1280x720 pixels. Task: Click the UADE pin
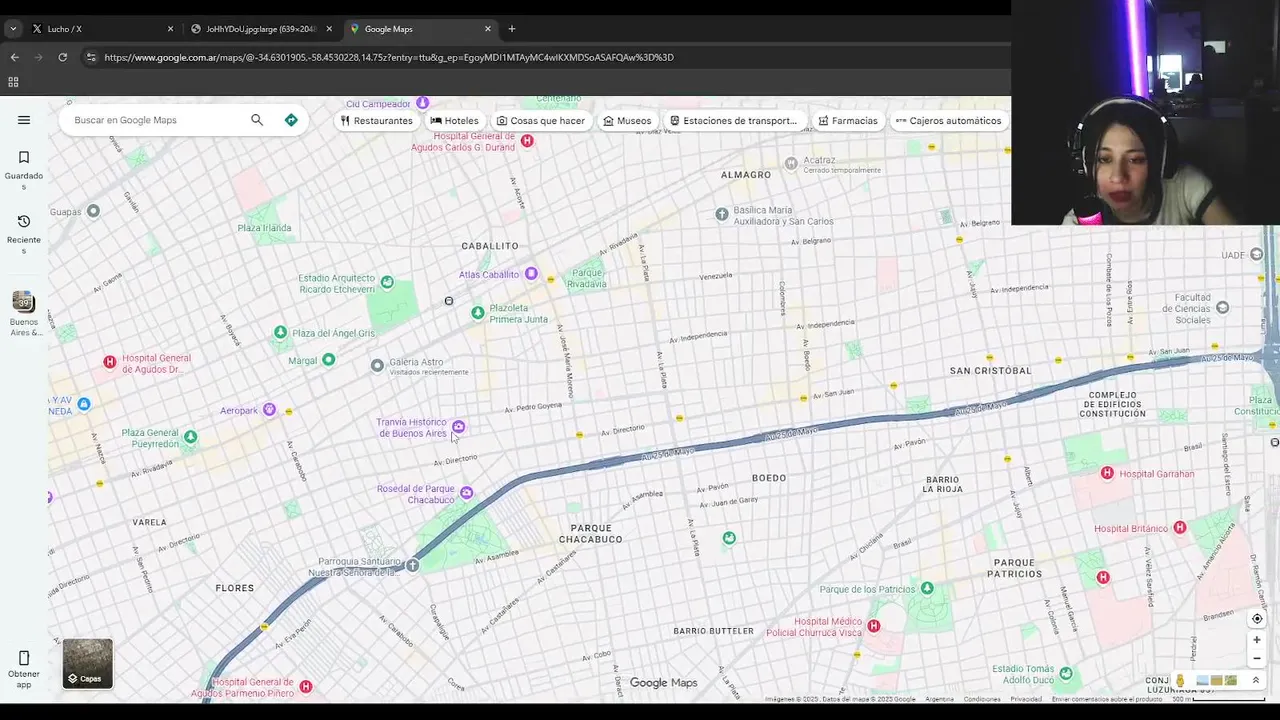[x=1257, y=255]
